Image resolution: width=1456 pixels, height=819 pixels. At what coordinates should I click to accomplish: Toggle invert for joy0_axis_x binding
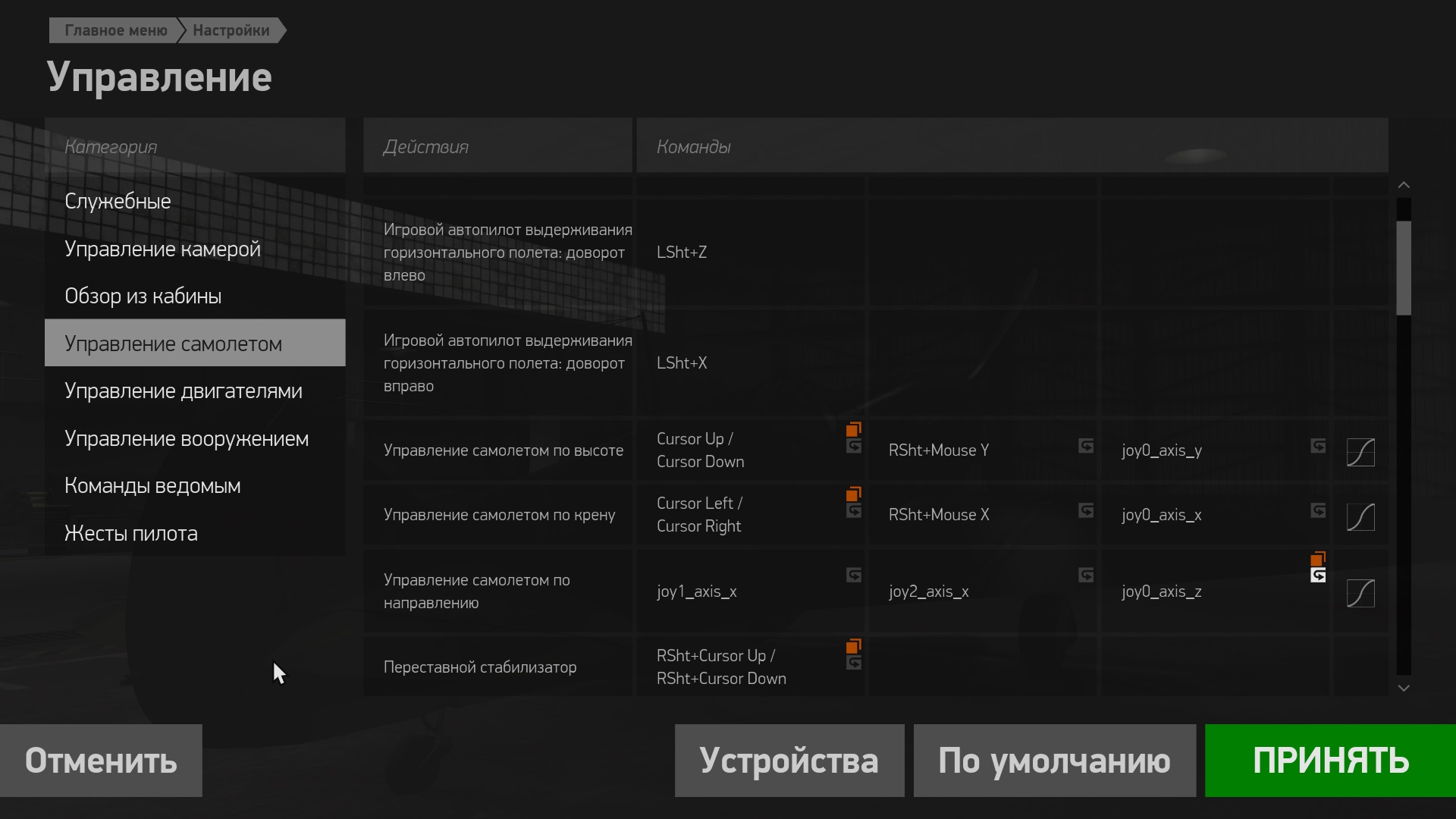(1318, 510)
